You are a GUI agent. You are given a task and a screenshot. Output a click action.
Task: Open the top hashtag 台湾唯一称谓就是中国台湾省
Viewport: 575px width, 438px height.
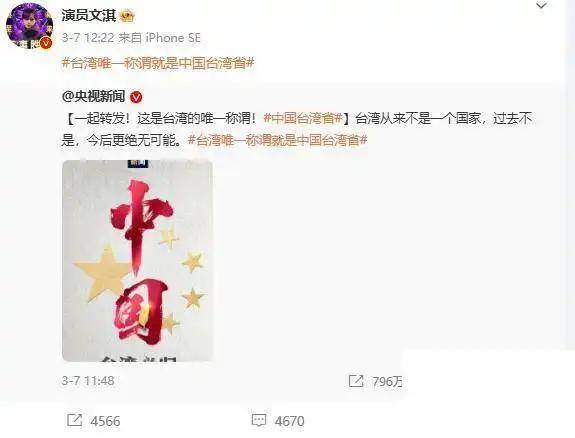[x=158, y=63]
